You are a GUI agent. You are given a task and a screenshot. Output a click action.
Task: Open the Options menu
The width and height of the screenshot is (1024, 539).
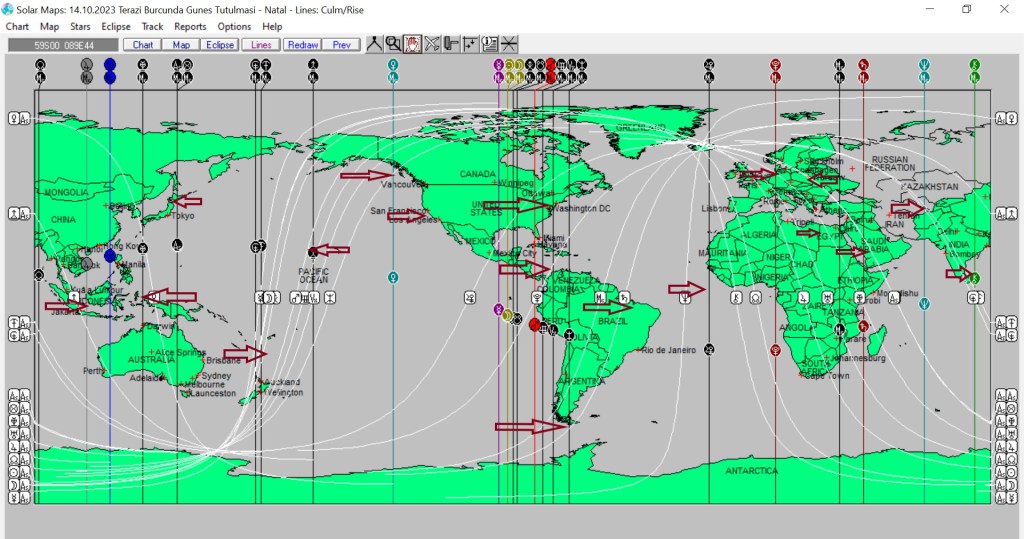pyautogui.click(x=234, y=26)
